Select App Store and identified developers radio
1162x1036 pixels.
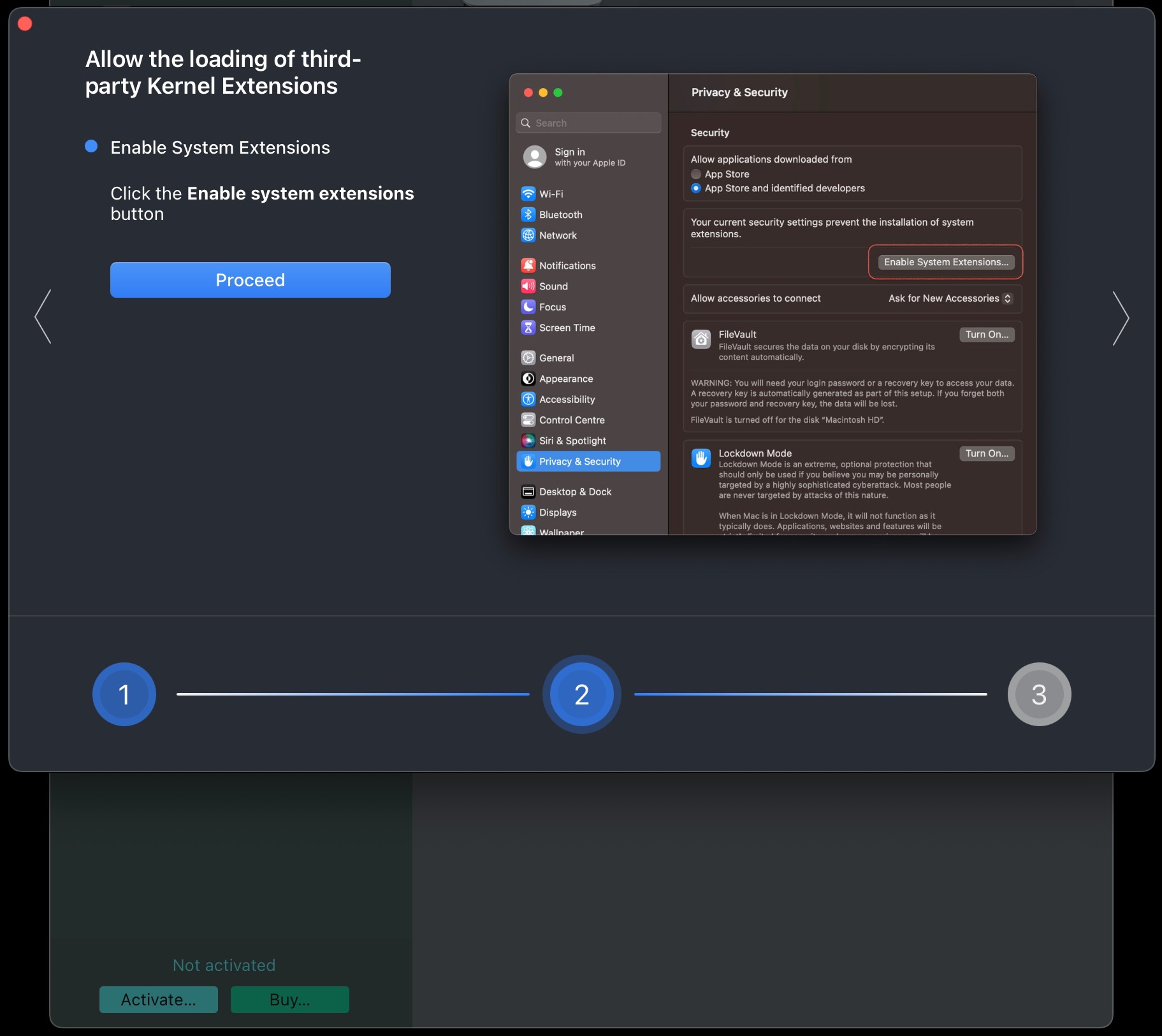pos(696,188)
